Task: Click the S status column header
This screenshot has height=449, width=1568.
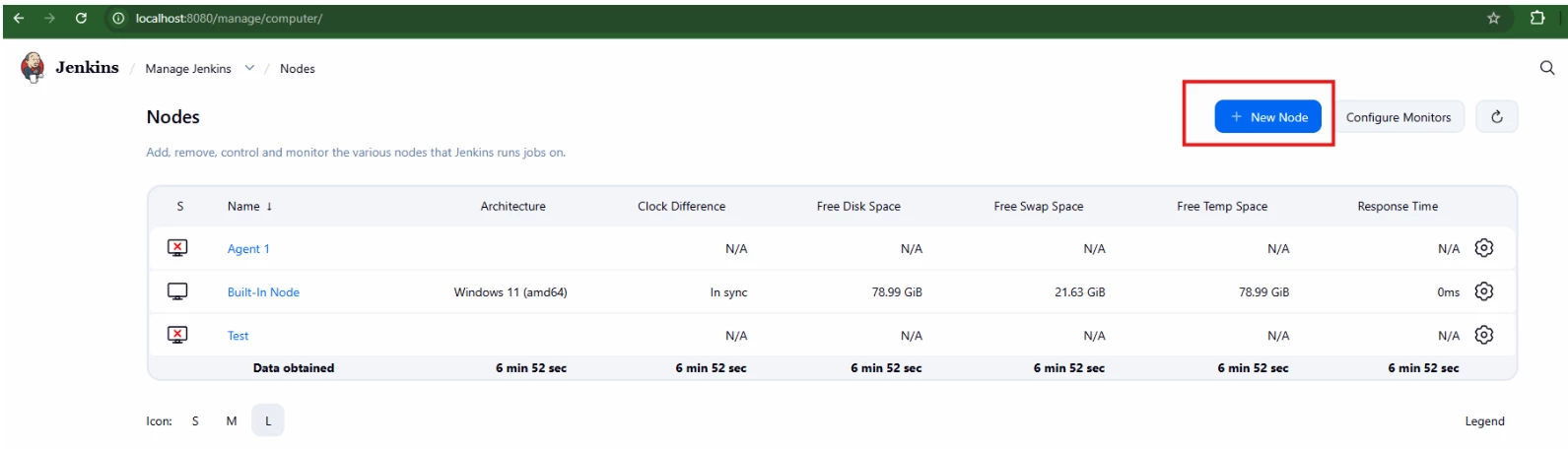Action: [179, 206]
